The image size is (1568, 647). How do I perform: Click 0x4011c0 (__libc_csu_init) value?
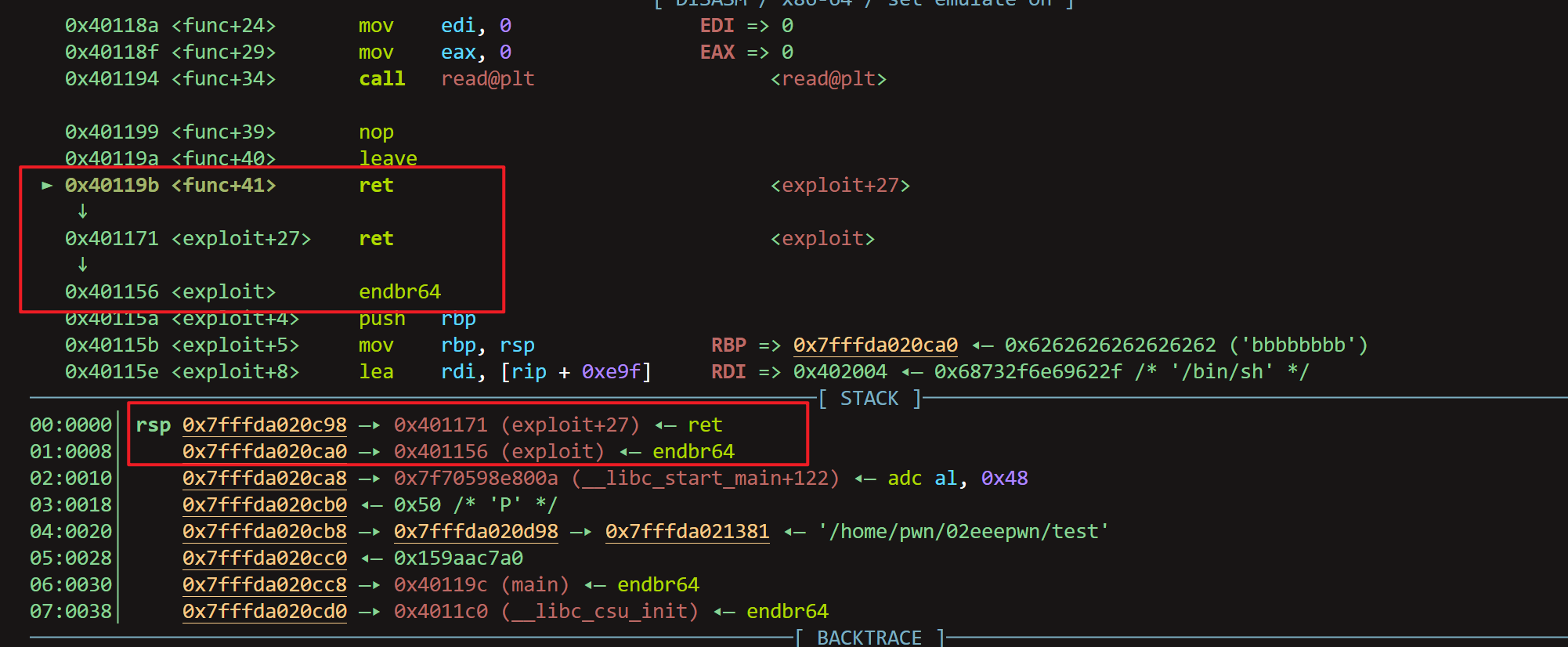(546, 612)
